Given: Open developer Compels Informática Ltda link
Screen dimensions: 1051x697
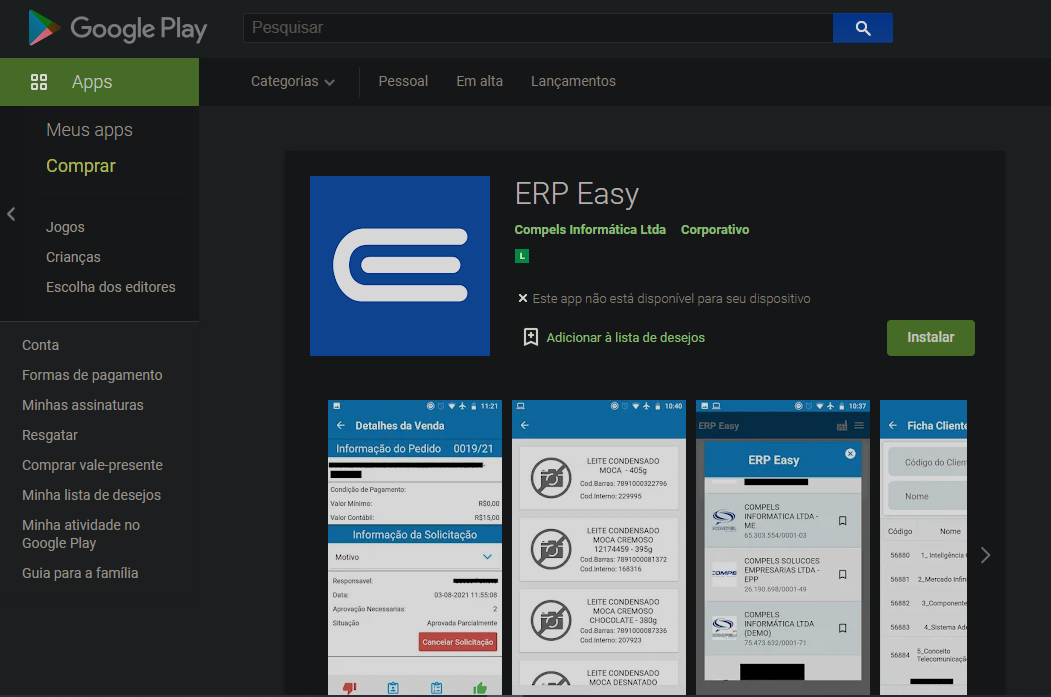Looking at the screenshot, I should (590, 230).
